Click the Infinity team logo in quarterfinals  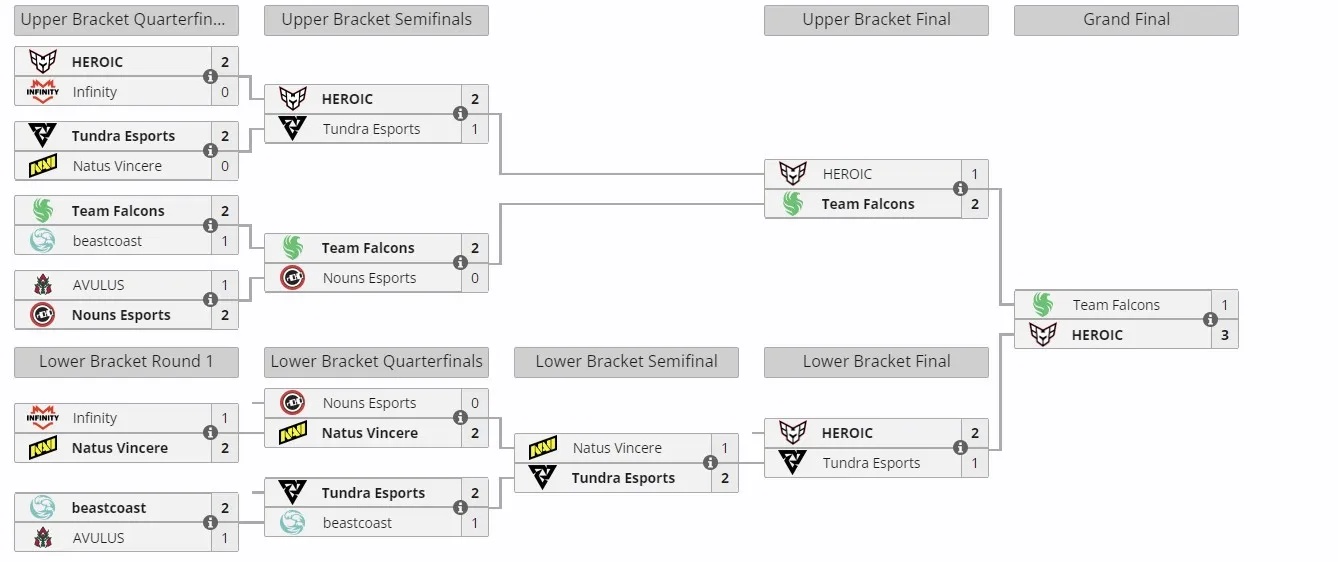42,92
